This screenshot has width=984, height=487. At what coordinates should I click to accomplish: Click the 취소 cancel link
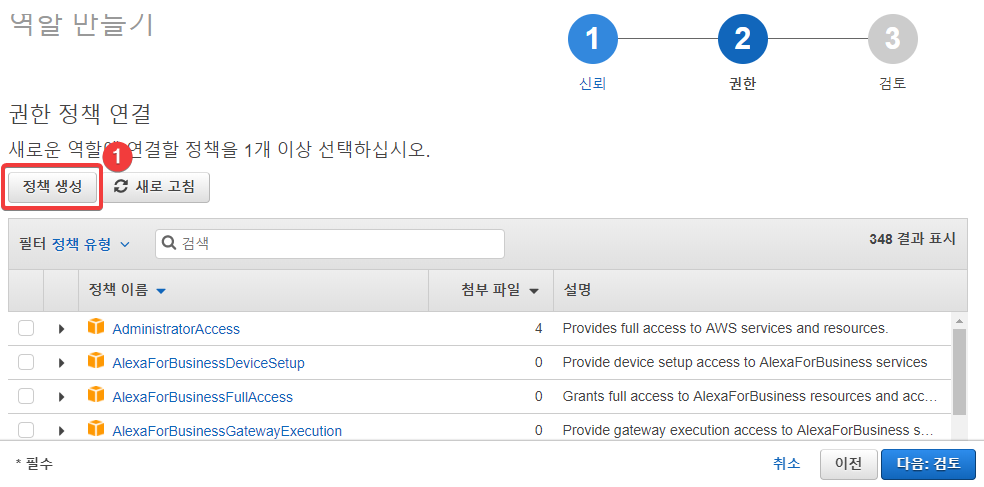pos(787,463)
